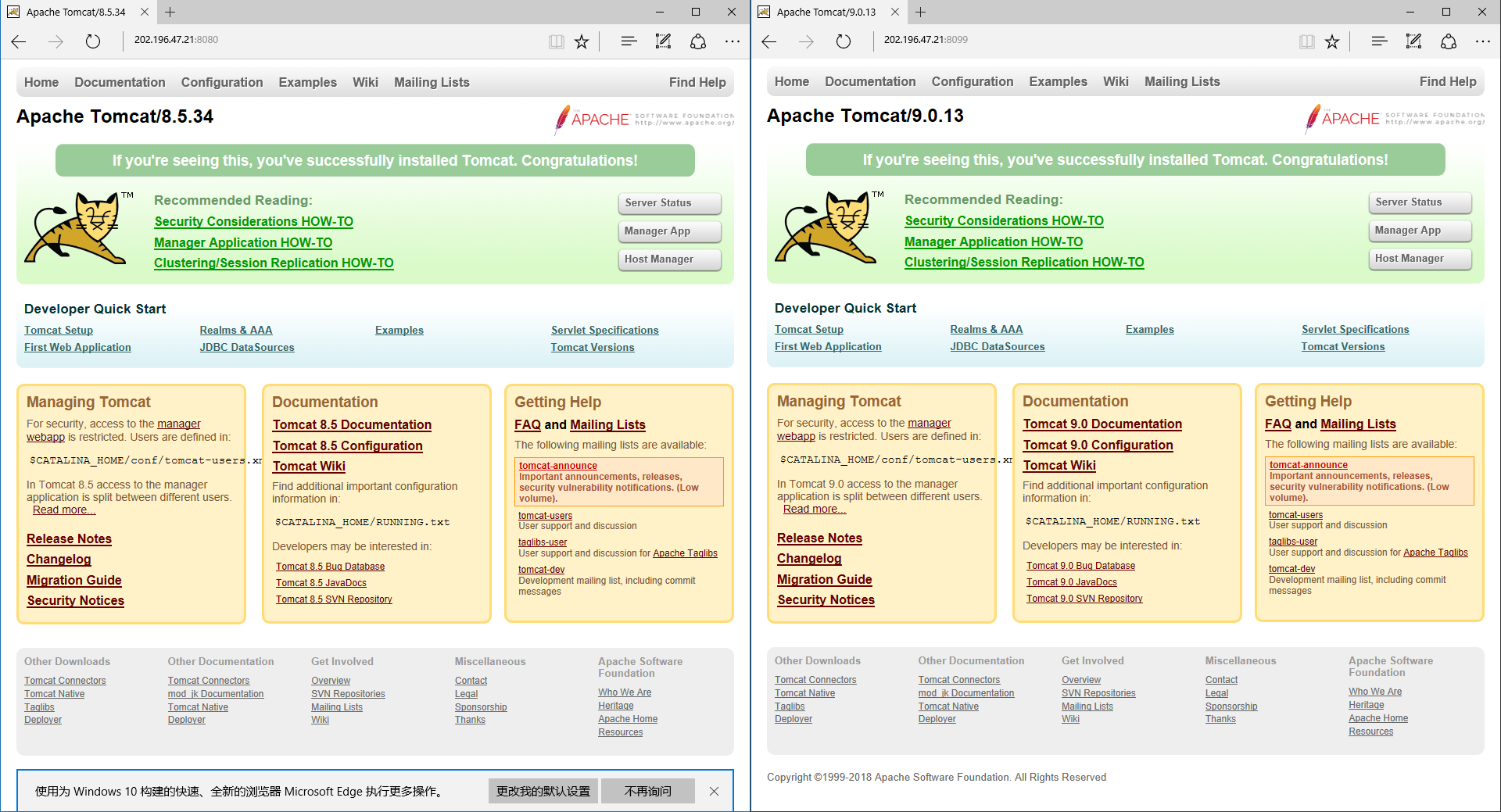The height and width of the screenshot is (812, 1501).
Task: Click the 更改我的默认设置 button
Action: pyautogui.click(x=543, y=791)
